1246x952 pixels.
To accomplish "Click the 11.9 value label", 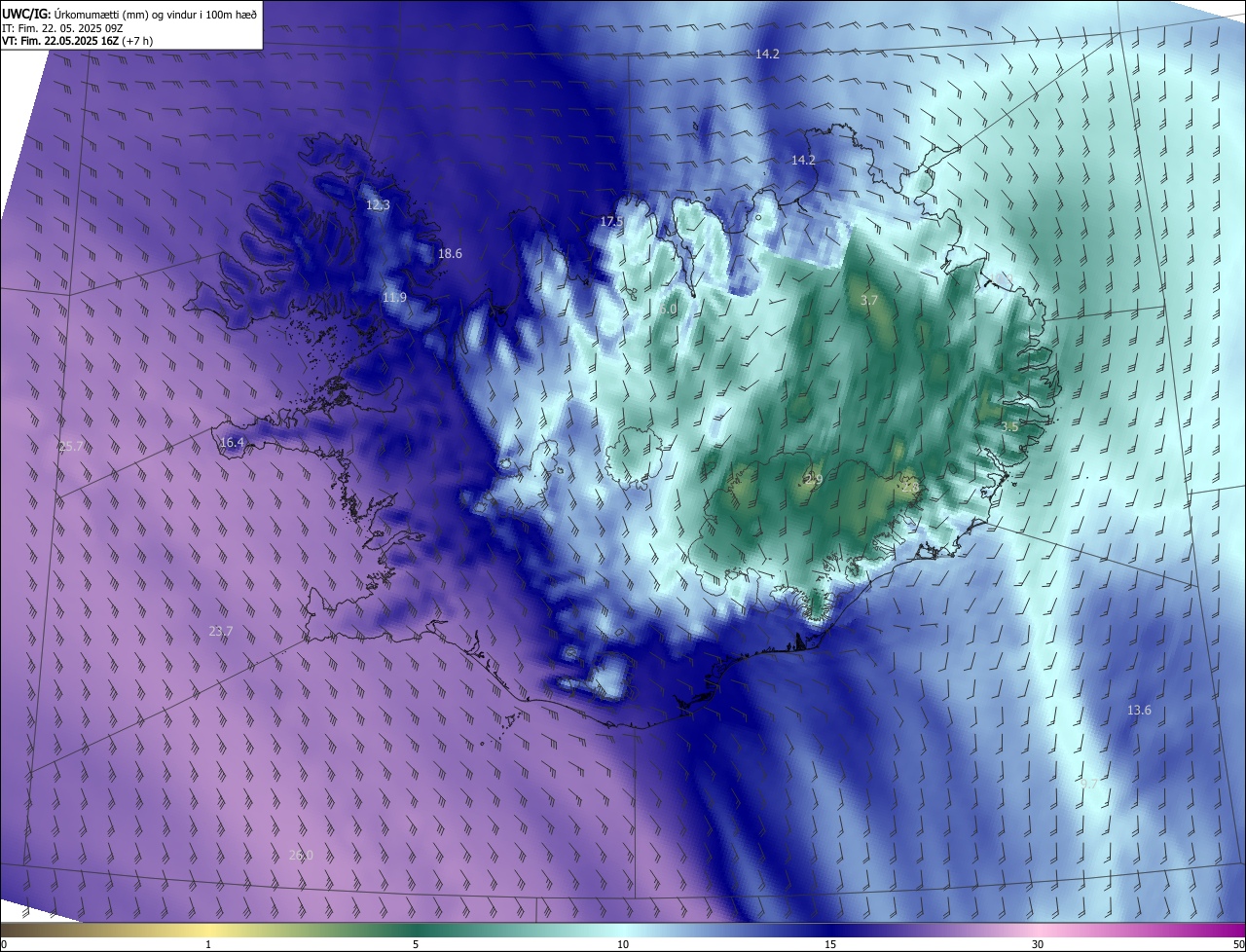I will click(x=394, y=297).
